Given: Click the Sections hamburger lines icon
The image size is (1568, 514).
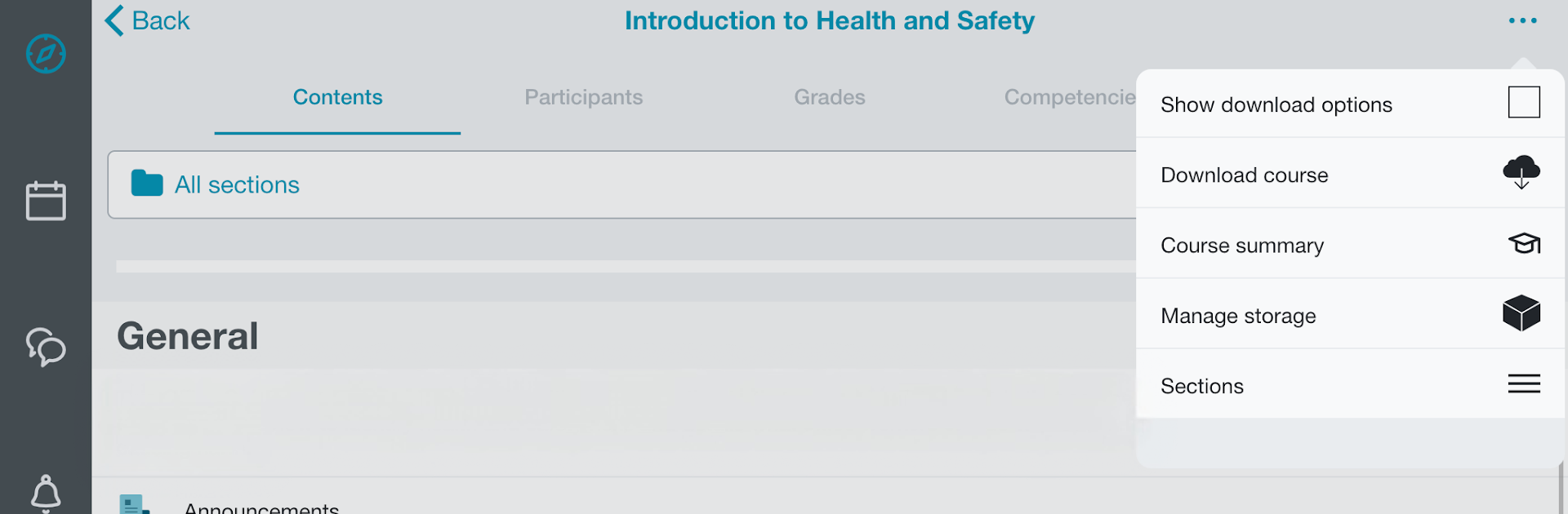Looking at the screenshot, I should [x=1524, y=383].
